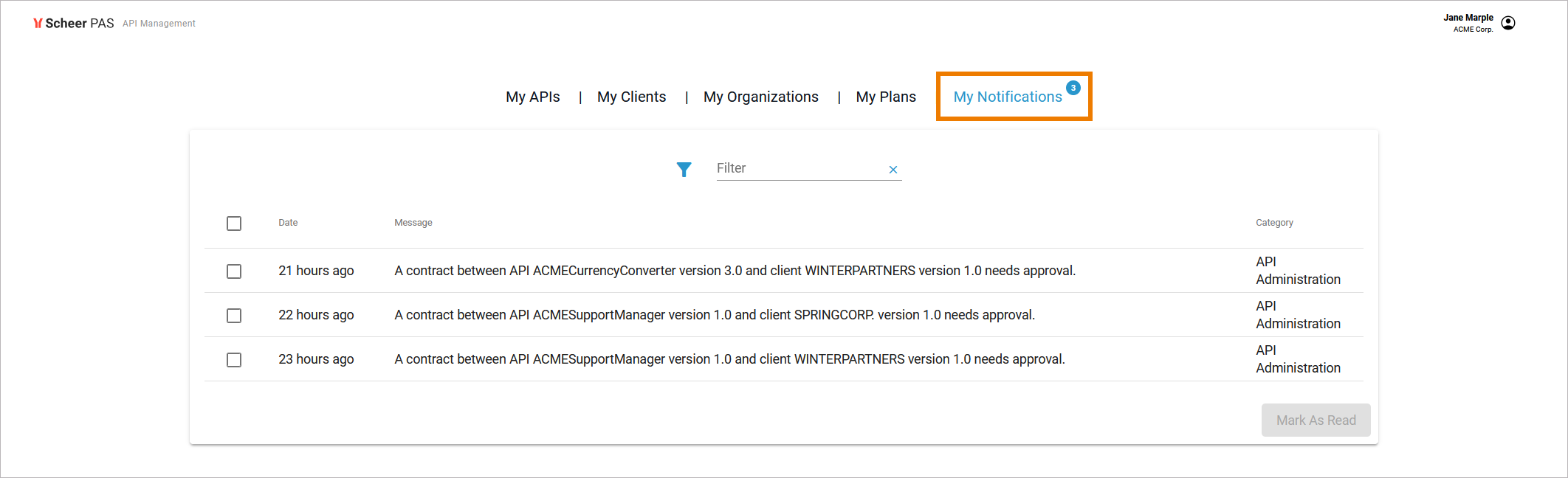
Task: Click the Jane Marple user name
Action: pyautogui.click(x=1468, y=18)
